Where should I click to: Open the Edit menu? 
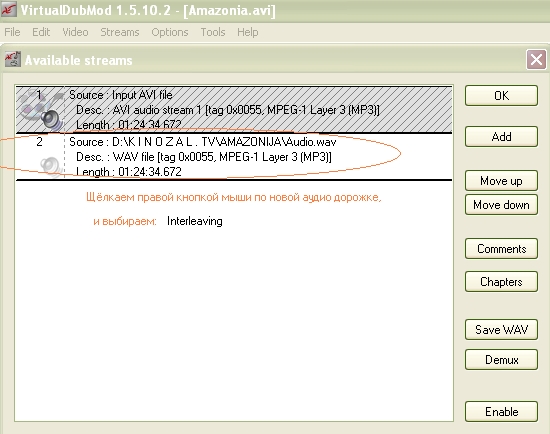(x=41, y=32)
